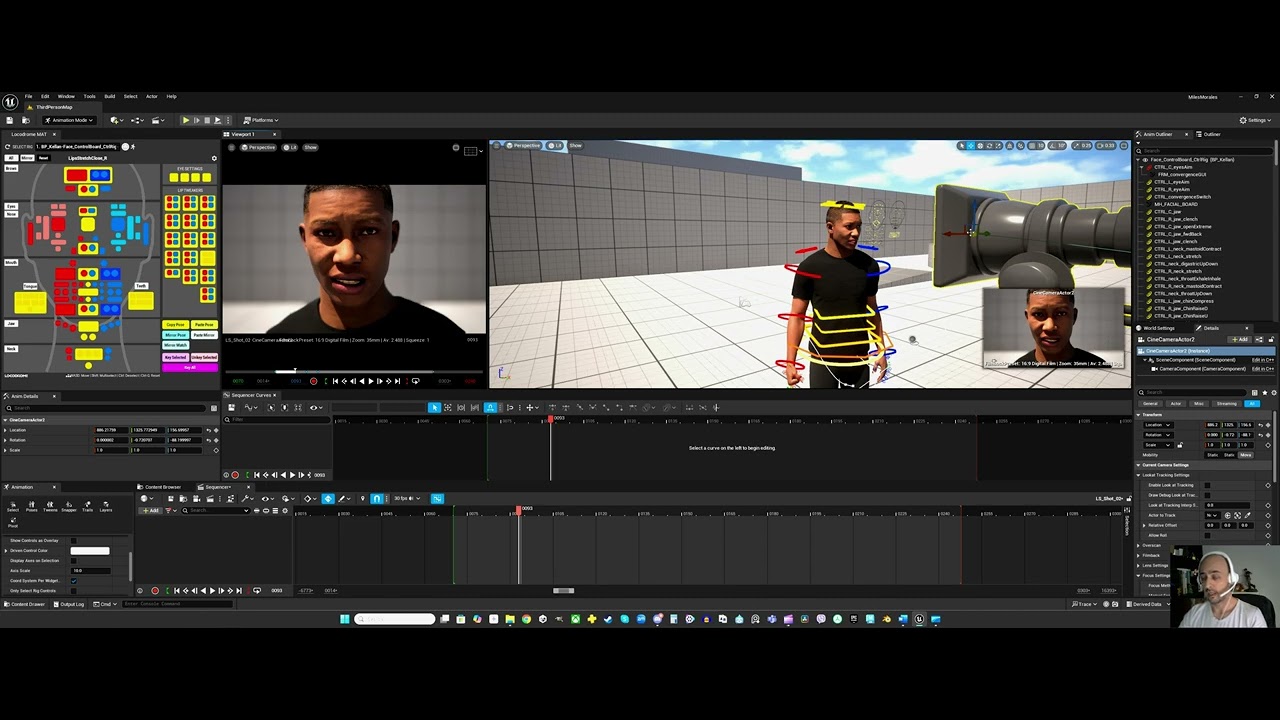Click Copy Pose button

pyautogui.click(x=176, y=325)
